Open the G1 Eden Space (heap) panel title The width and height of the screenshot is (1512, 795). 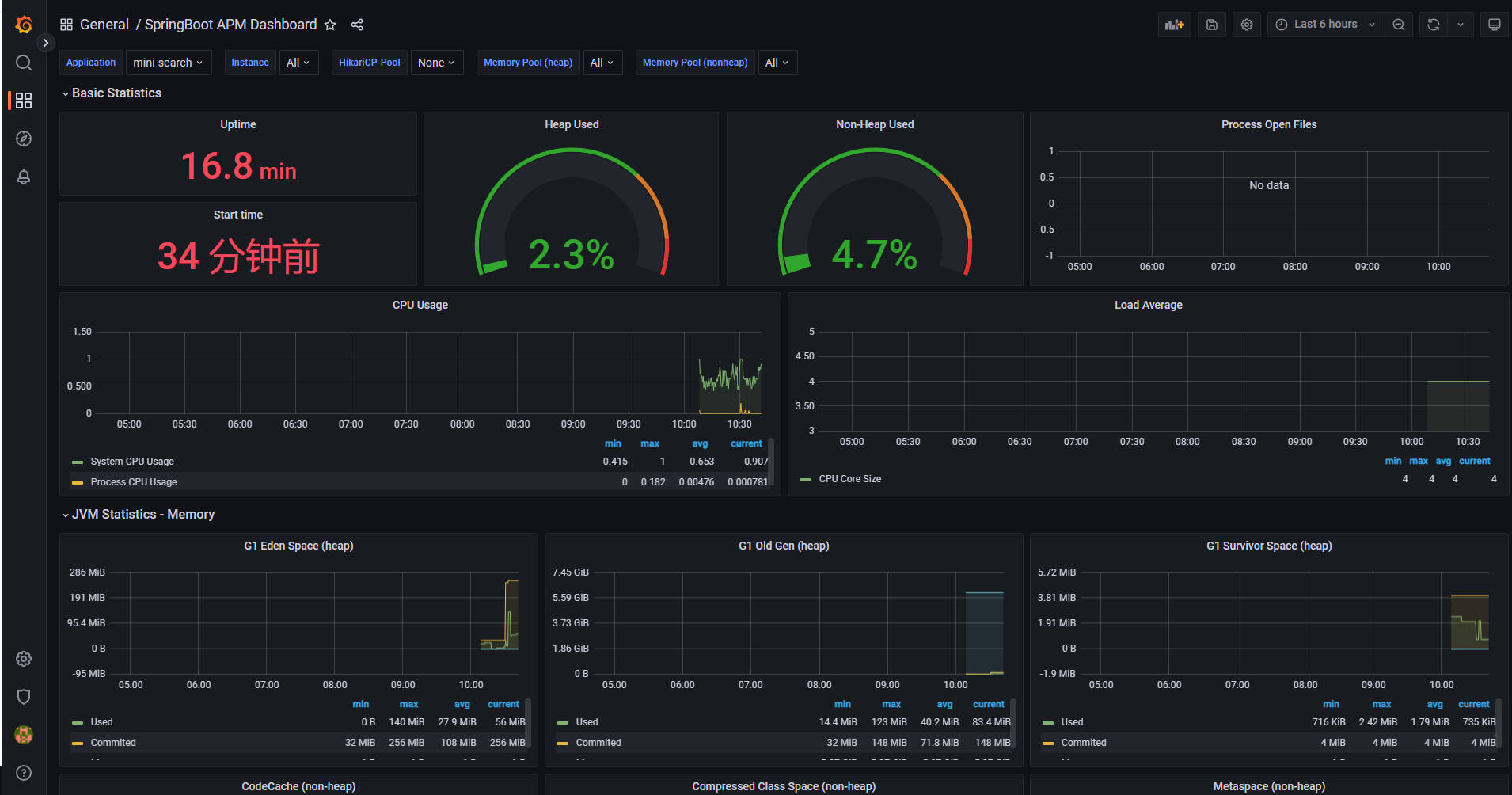click(x=298, y=546)
